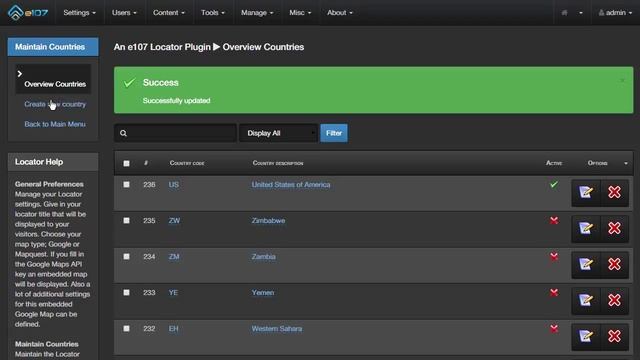Click the Locator Help panel heading
640x360 pixels.
point(53,162)
